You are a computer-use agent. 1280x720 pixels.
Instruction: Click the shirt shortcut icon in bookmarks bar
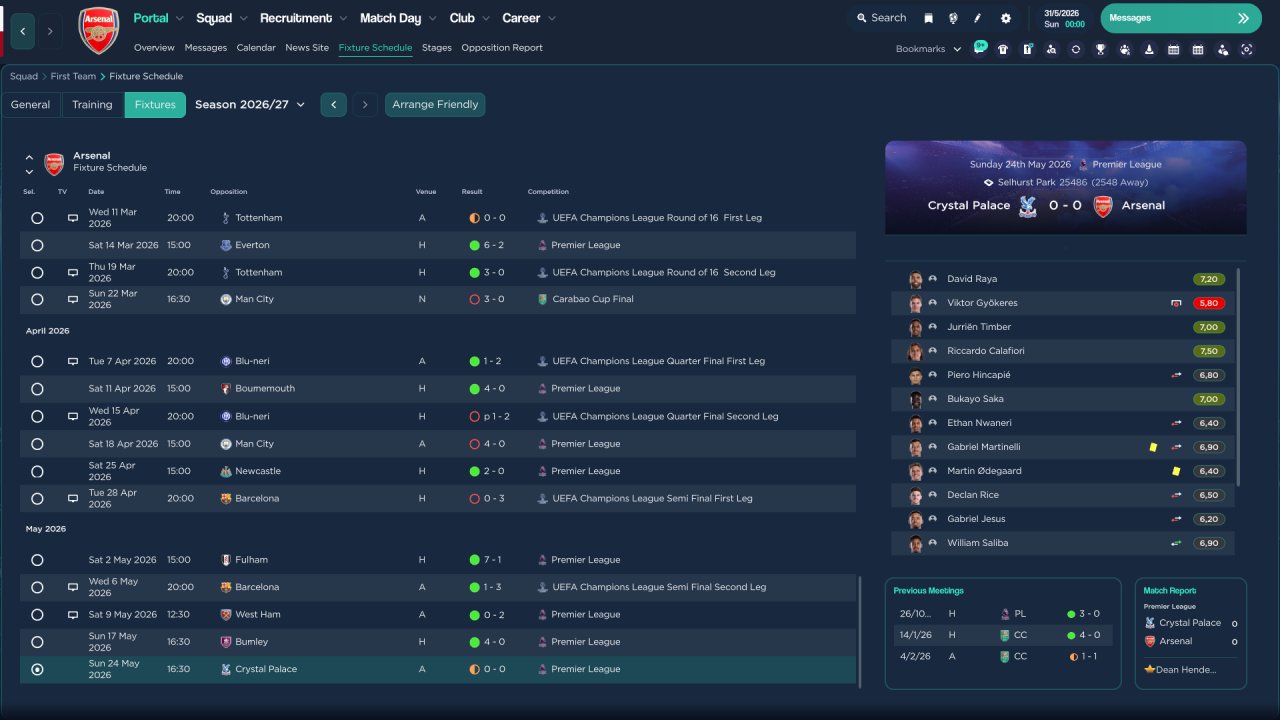click(x=1003, y=49)
